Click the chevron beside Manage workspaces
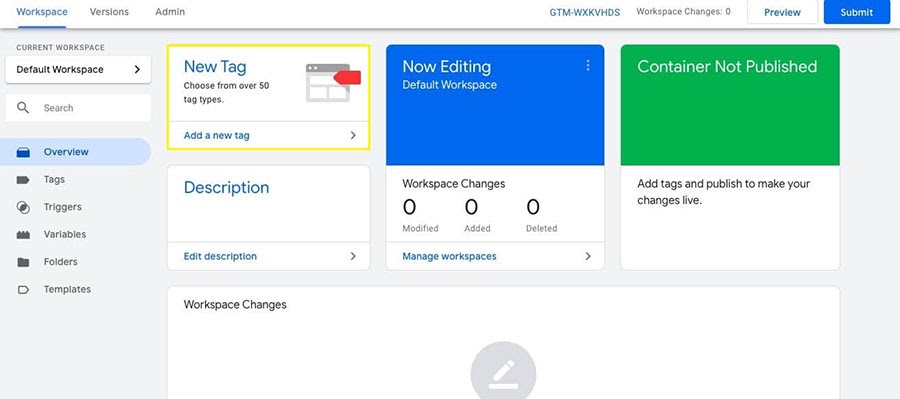This screenshot has width=900, height=399. click(x=588, y=256)
